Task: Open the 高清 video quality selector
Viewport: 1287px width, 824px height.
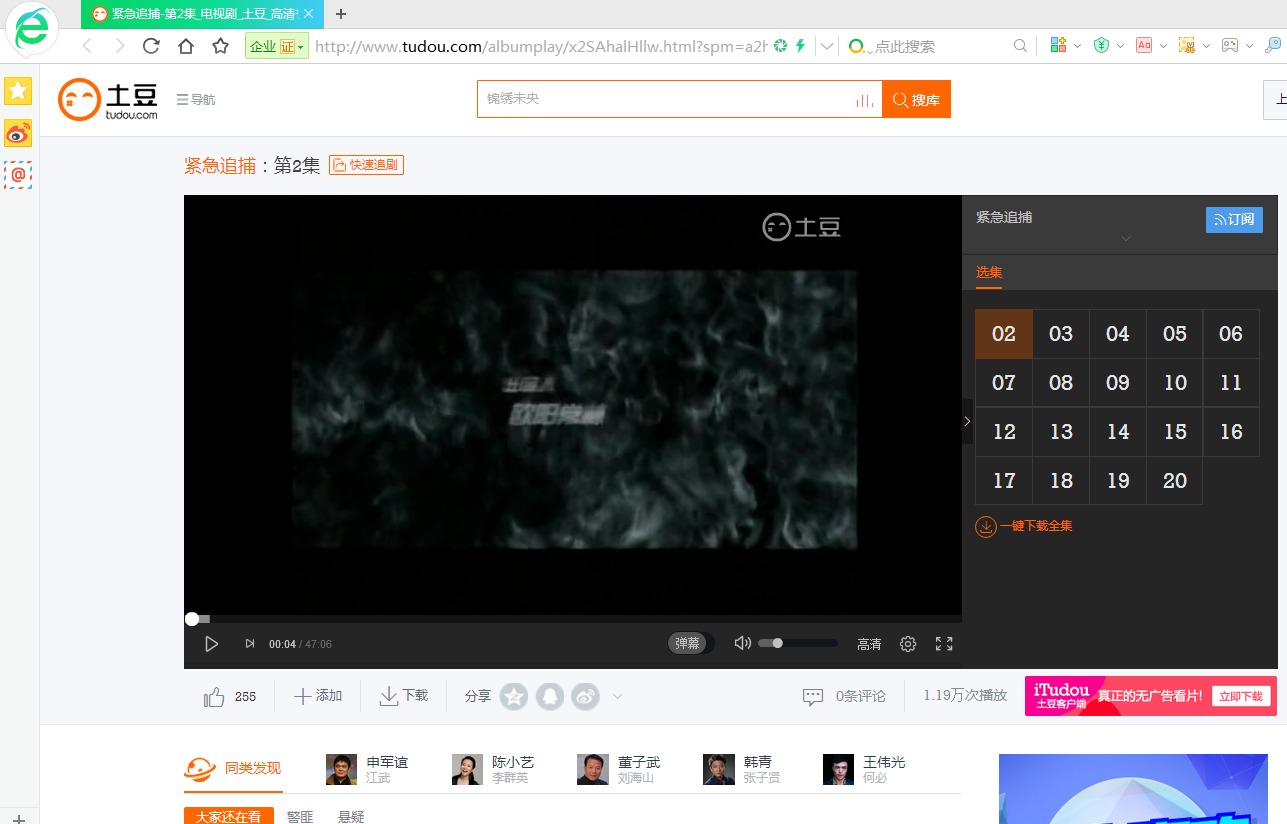Action: point(869,644)
